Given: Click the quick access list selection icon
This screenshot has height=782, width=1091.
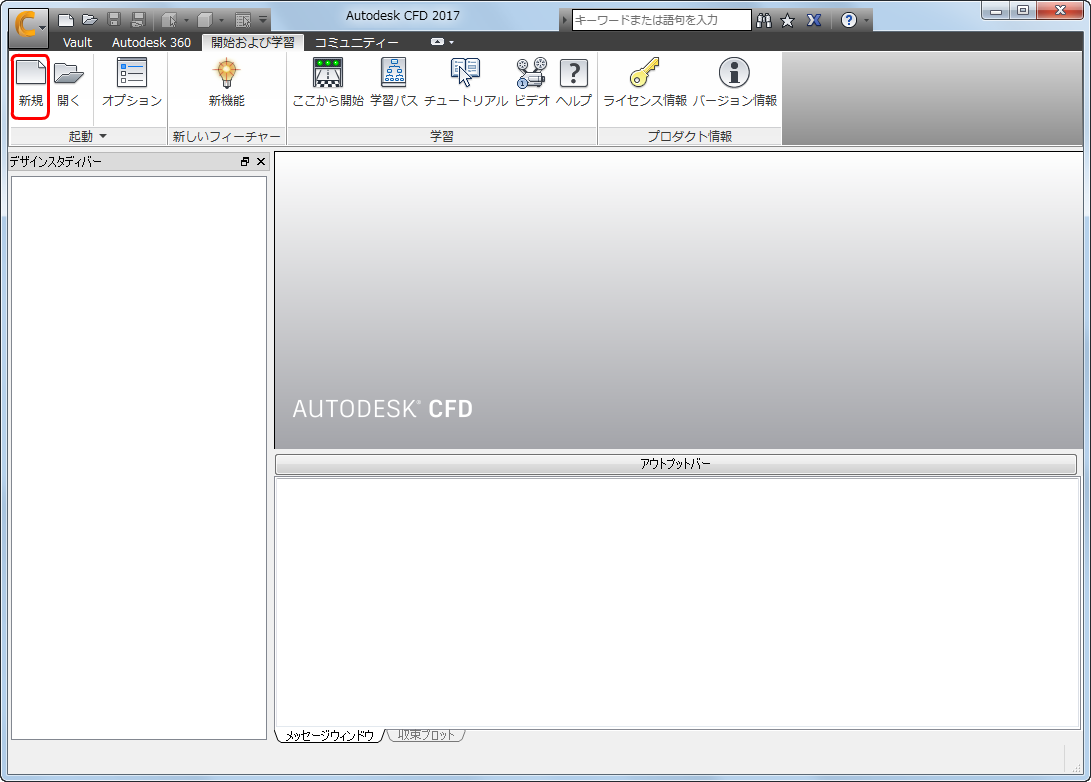Looking at the screenshot, I should [x=242, y=20].
